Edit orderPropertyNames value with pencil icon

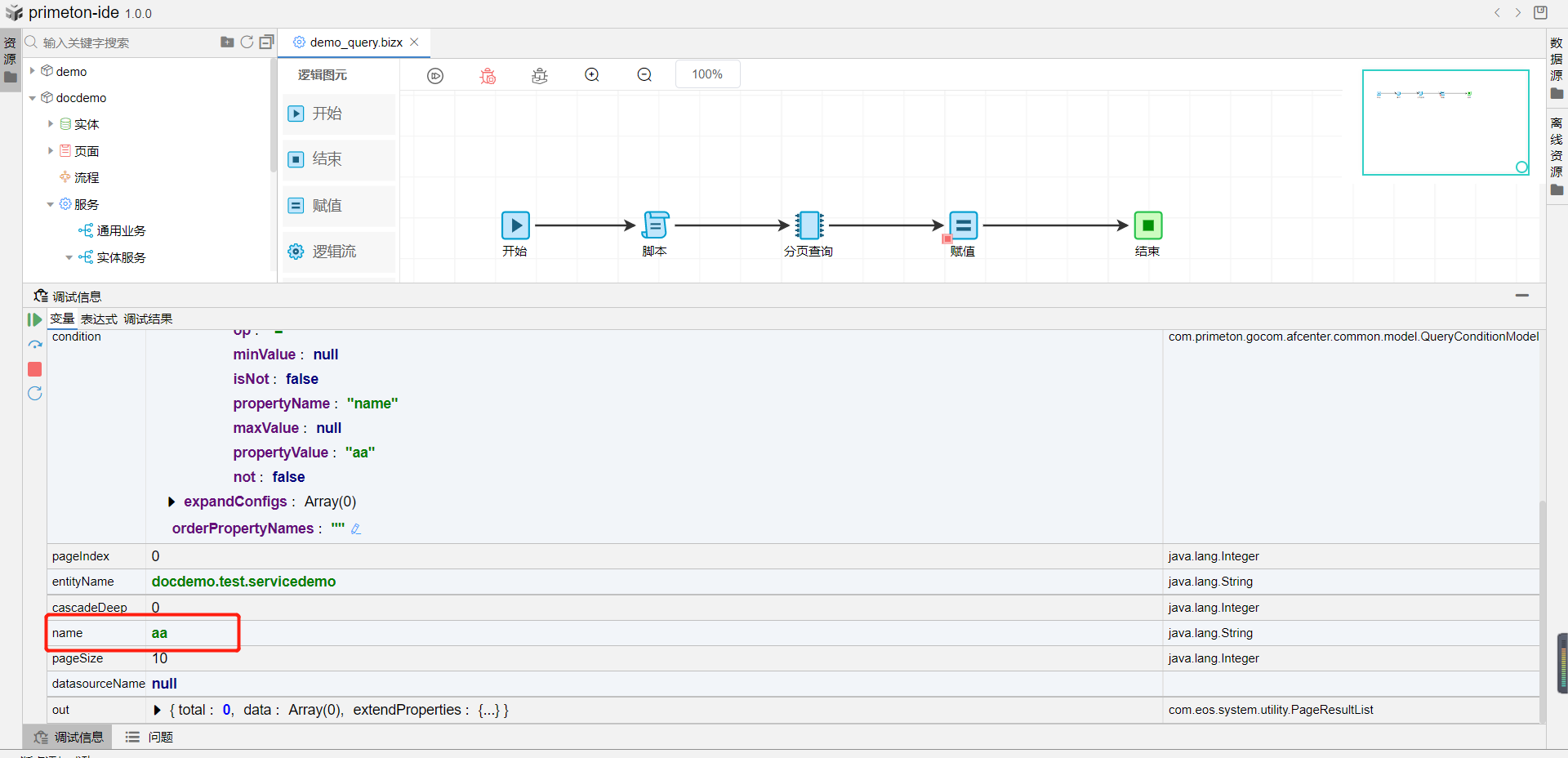click(x=356, y=529)
